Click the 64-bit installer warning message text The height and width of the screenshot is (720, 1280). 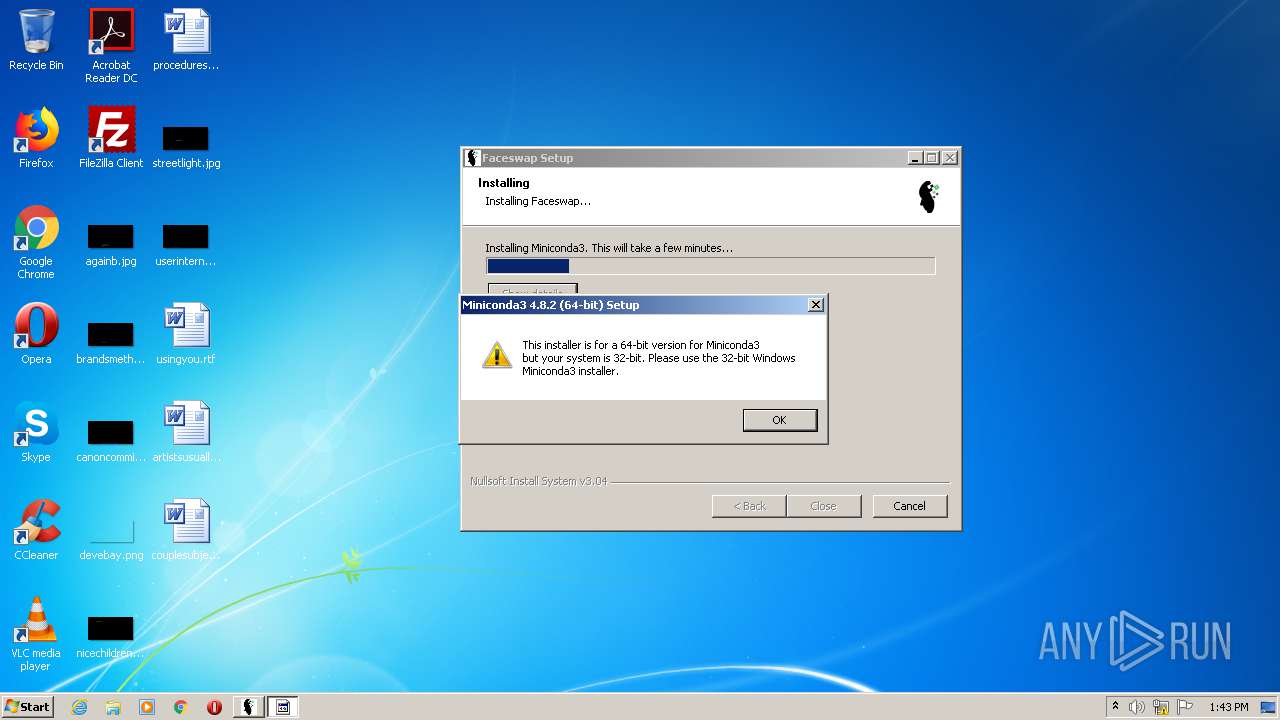[x=659, y=358]
